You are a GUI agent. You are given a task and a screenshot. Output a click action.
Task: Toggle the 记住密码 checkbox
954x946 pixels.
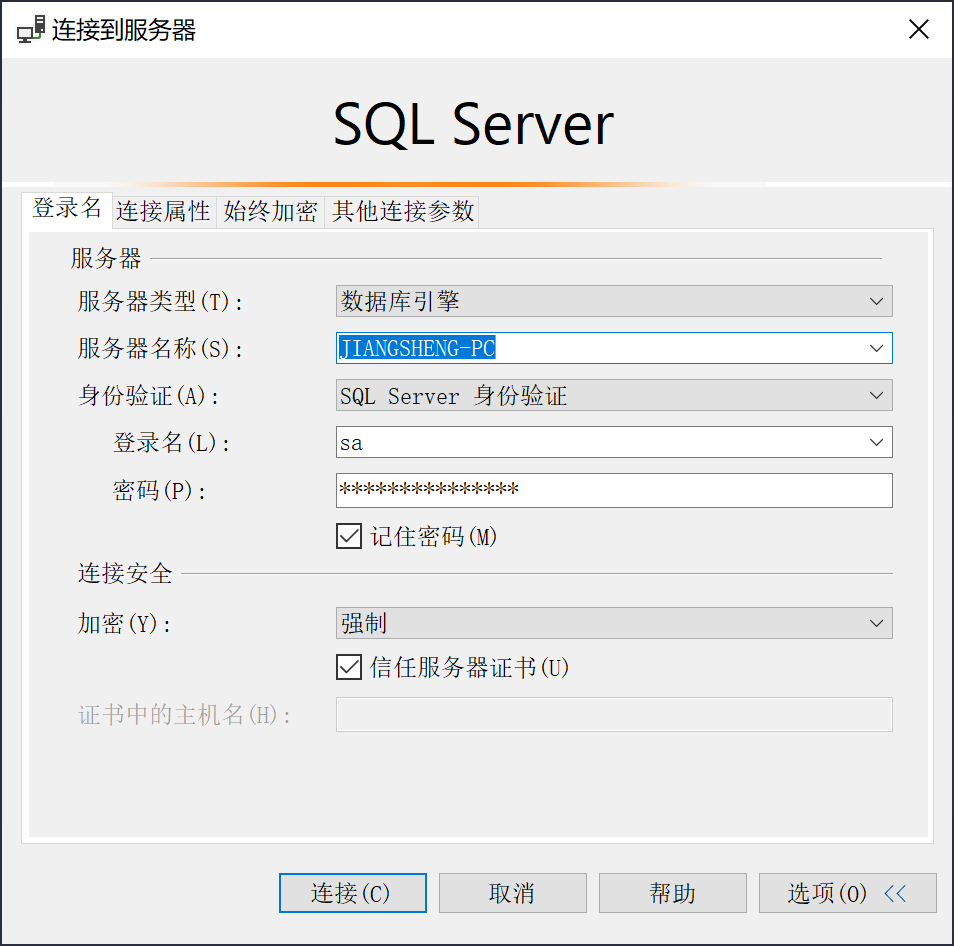click(x=349, y=537)
